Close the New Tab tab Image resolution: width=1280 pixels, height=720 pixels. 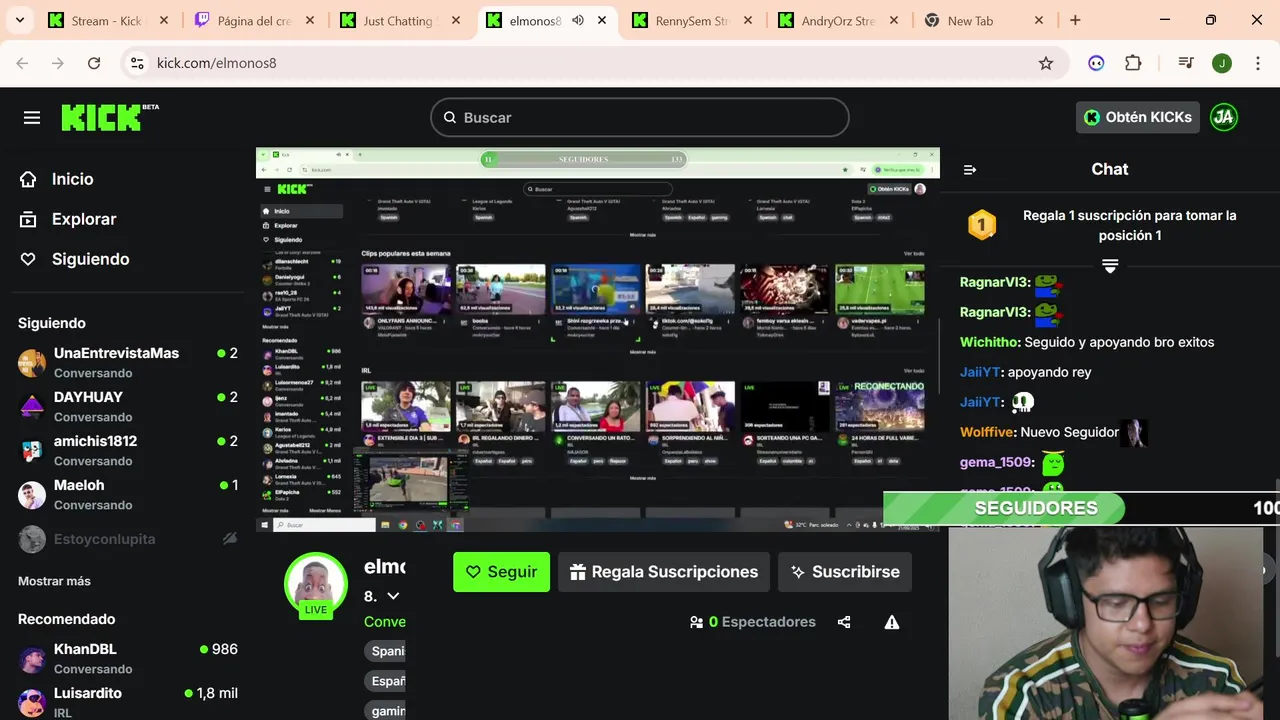point(1039,20)
